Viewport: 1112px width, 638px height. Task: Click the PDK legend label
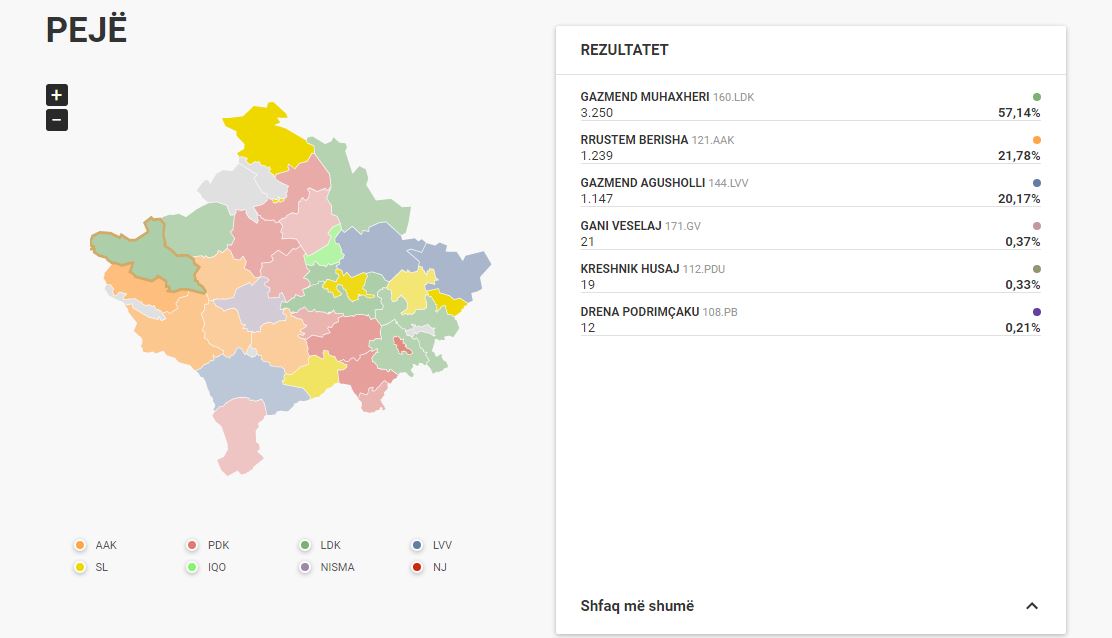tap(218, 545)
